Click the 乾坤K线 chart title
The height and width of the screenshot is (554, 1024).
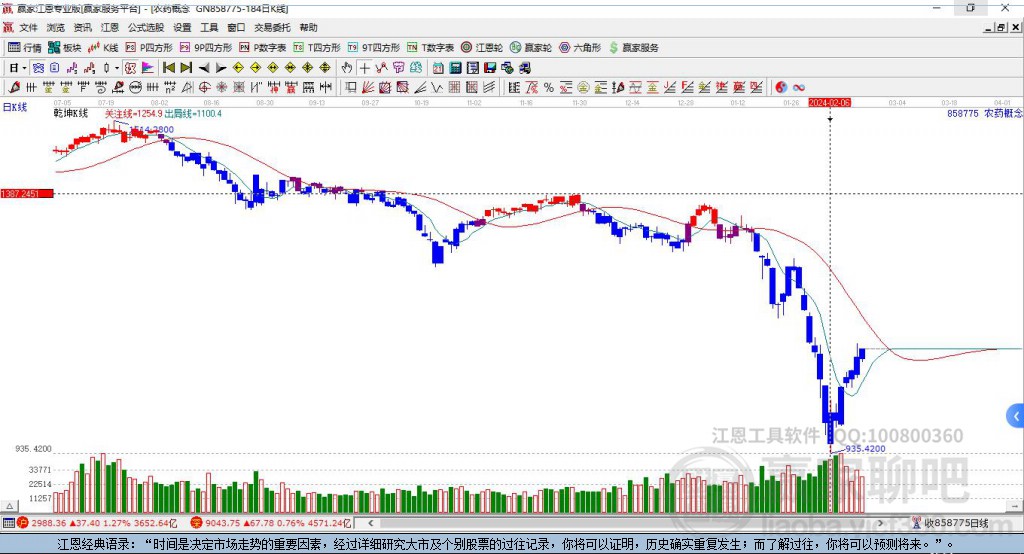[71, 114]
